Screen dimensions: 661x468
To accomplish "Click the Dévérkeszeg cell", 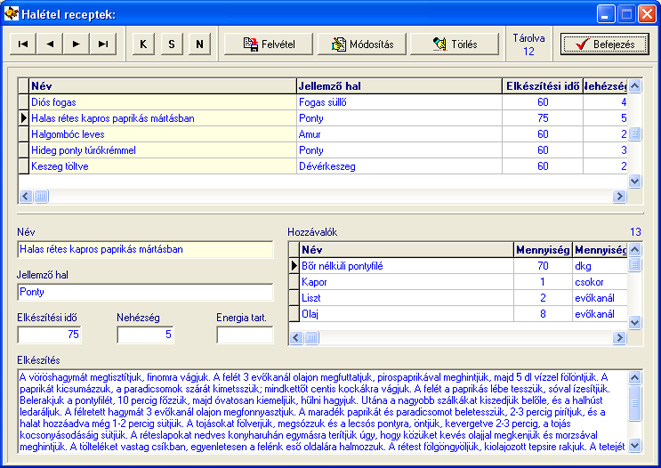I will pyautogui.click(x=399, y=166).
